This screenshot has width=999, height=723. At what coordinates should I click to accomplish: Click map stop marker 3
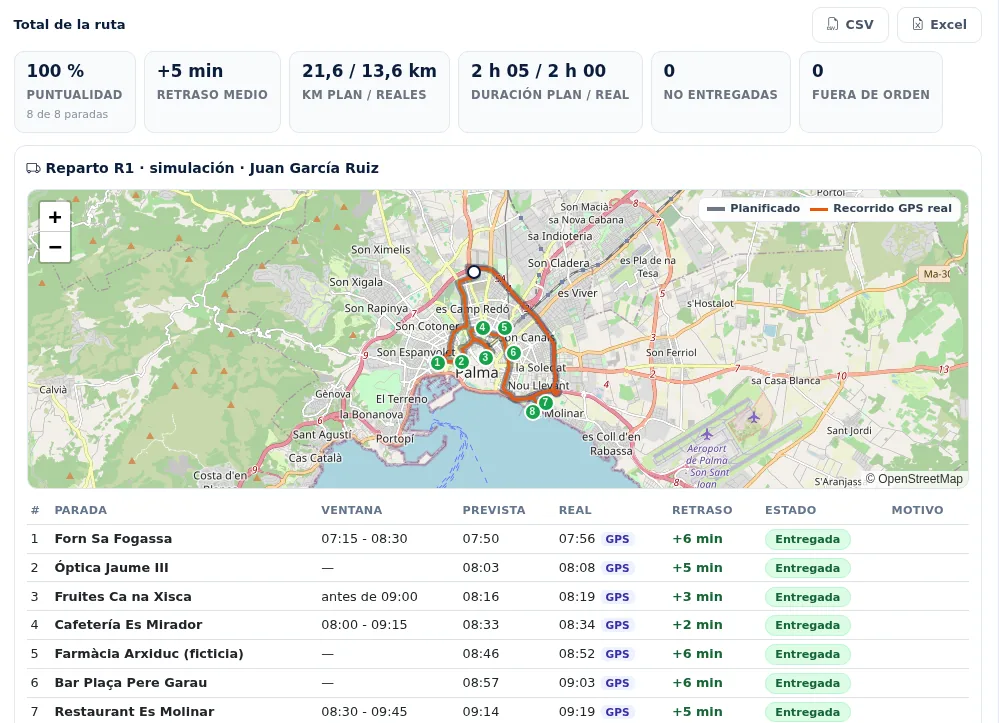pyautogui.click(x=485, y=357)
